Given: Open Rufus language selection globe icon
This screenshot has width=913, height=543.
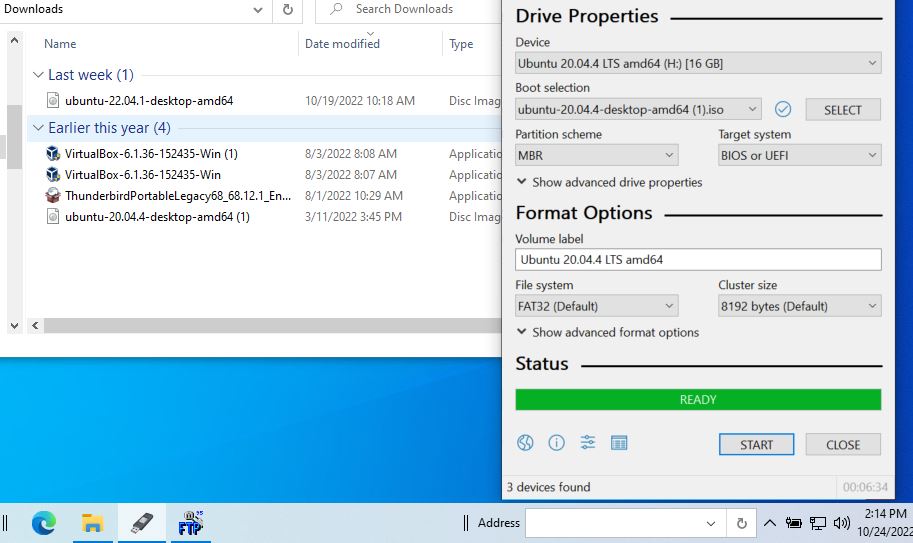Looking at the screenshot, I should coord(525,443).
